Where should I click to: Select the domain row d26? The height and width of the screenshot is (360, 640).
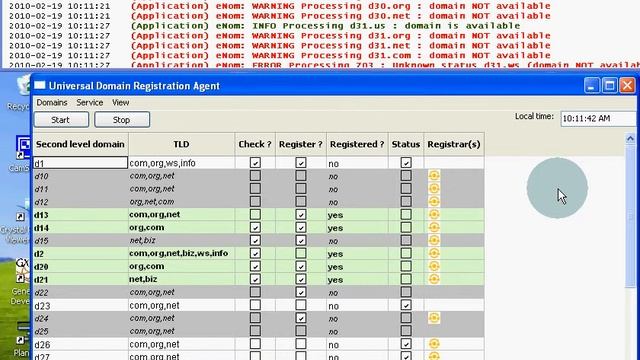[259, 344]
